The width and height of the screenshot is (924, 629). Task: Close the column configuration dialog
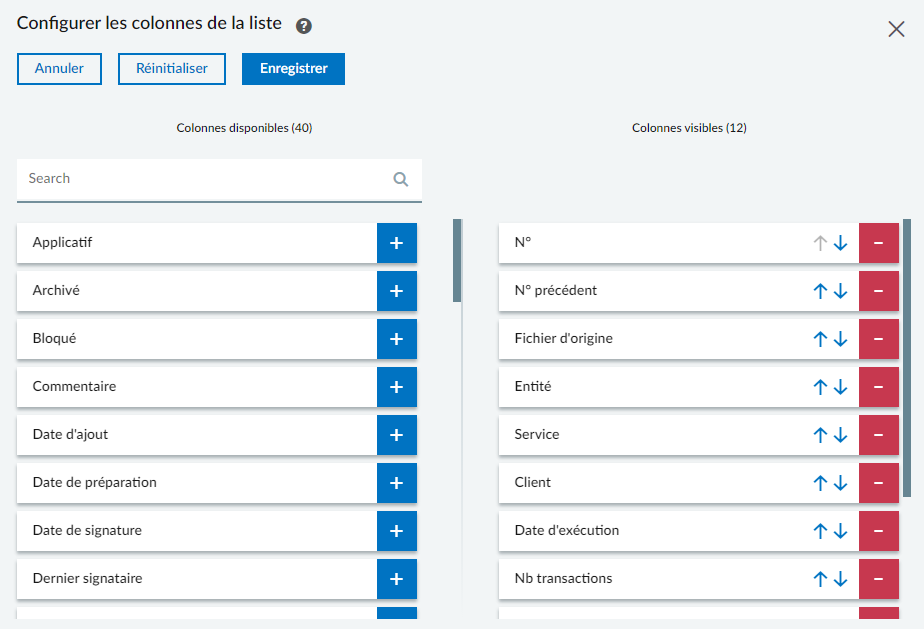point(896,29)
